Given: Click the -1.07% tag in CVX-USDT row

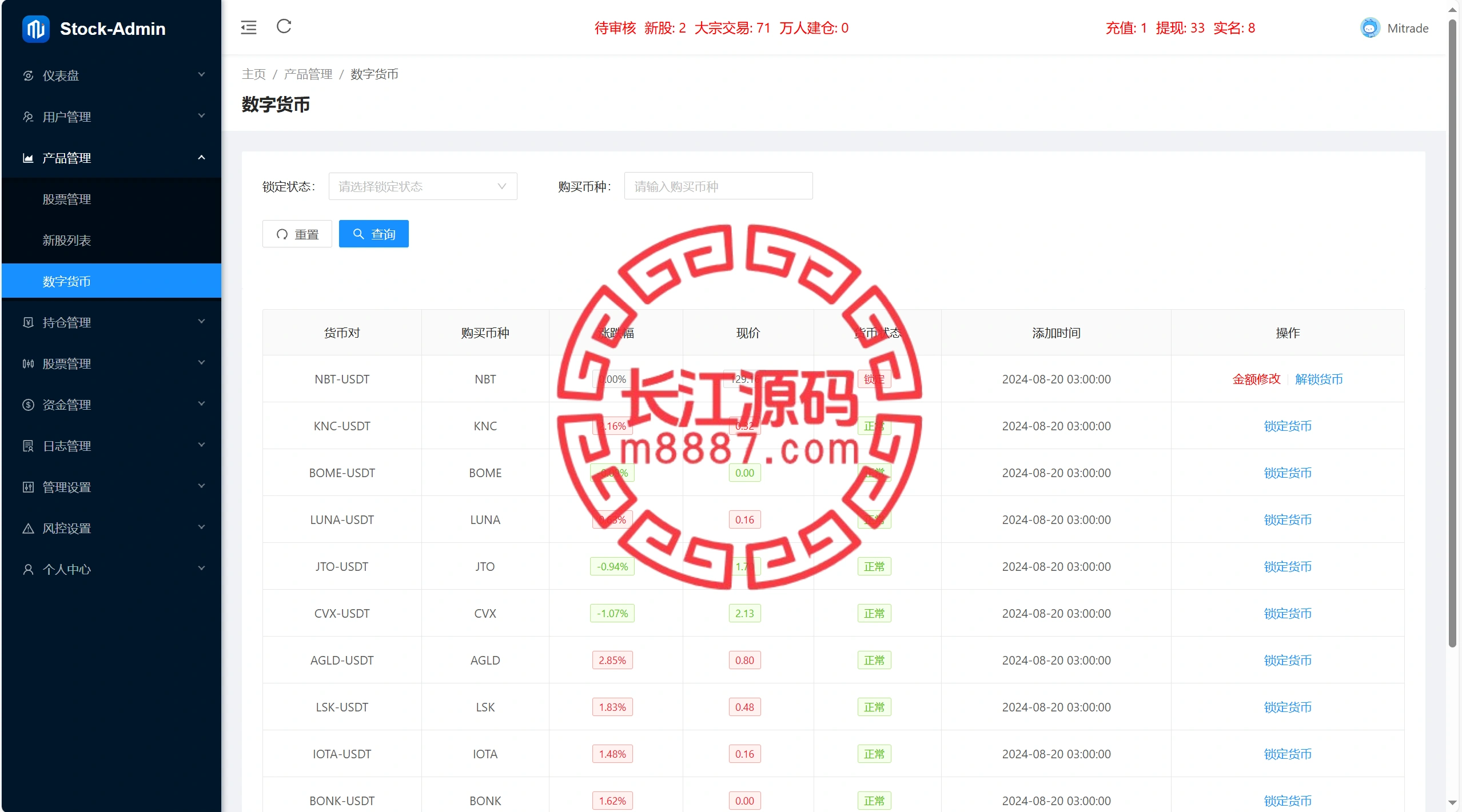Looking at the screenshot, I should point(612,613).
